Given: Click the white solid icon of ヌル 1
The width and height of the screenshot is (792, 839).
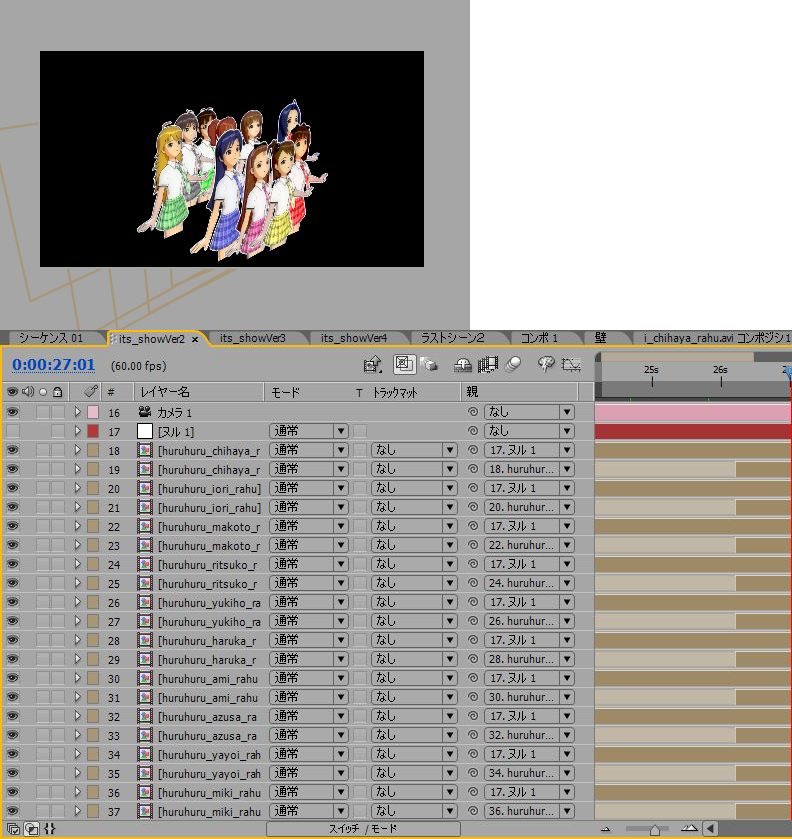Looking at the screenshot, I should click(x=144, y=431).
